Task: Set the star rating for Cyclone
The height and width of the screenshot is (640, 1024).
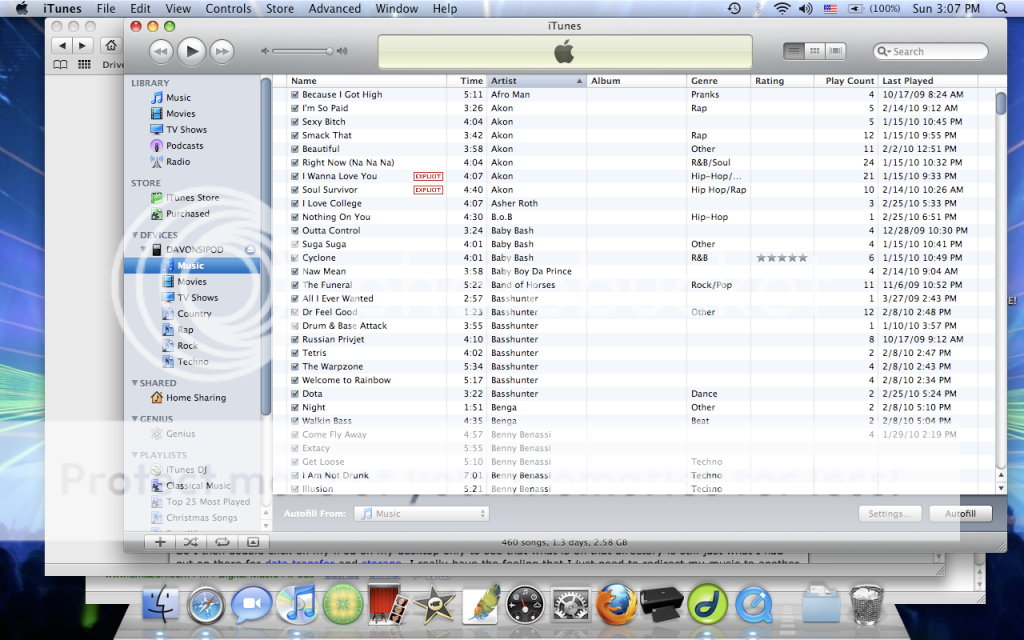Action: point(782,258)
